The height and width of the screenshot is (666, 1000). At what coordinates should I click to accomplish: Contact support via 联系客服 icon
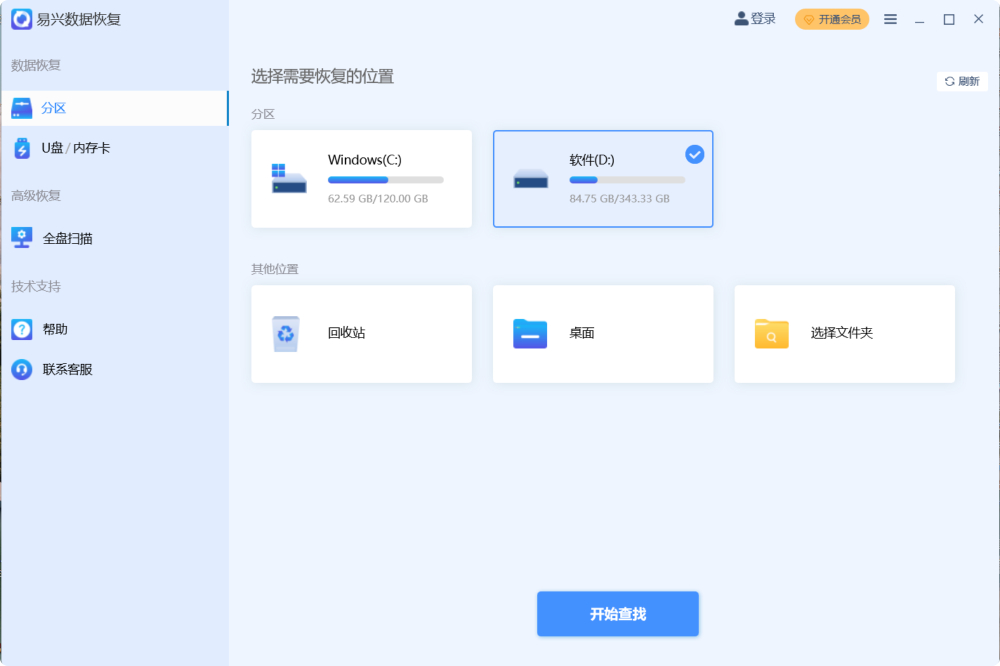click(22, 369)
